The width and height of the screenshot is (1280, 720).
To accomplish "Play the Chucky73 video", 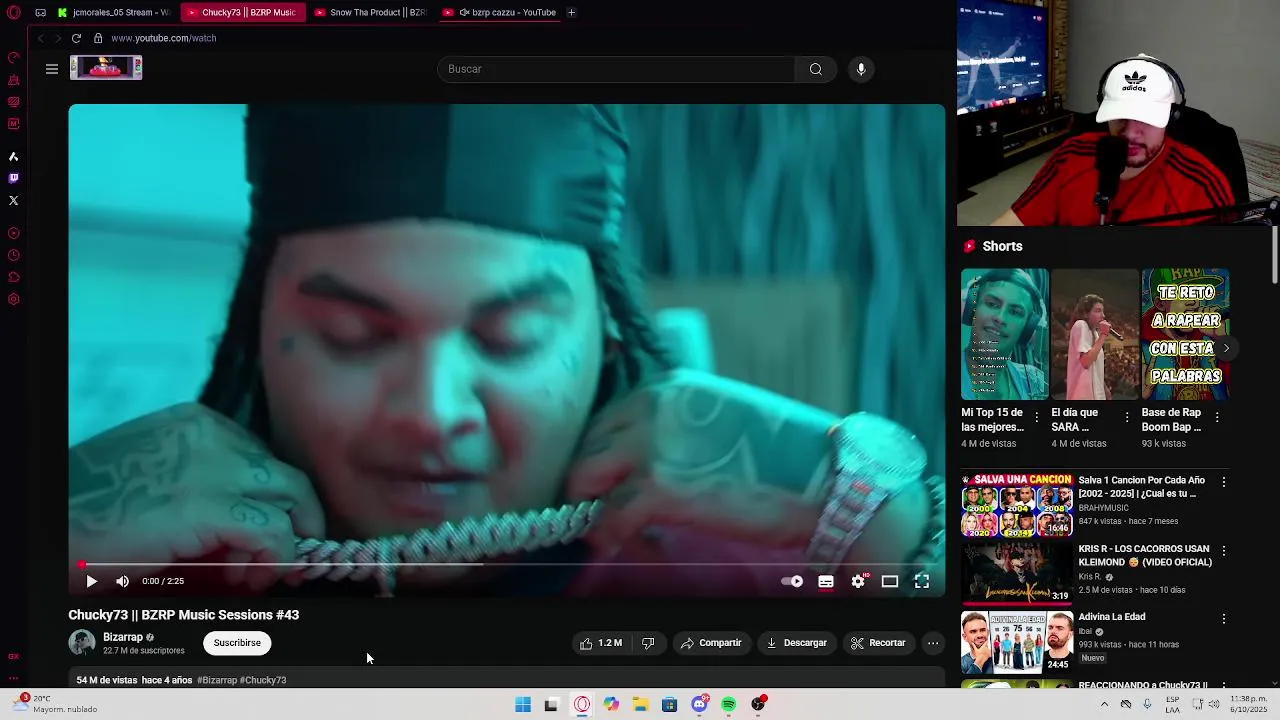I will [x=91, y=581].
